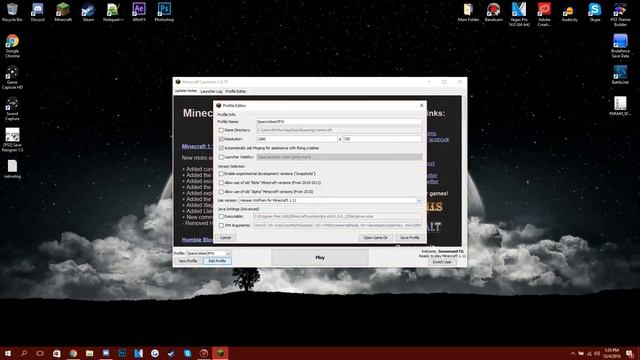Open Google Chrome desktop icon
Image resolution: width=640 pixels, height=360 pixels.
[12, 46]
